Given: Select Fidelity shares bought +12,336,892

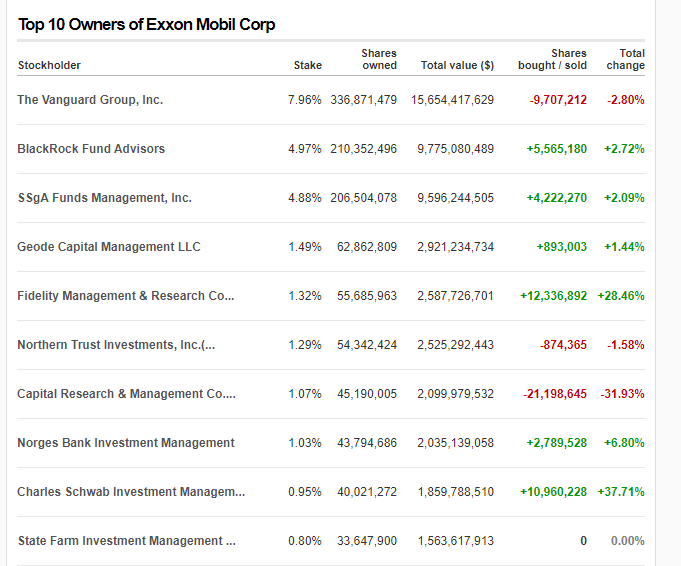Looking at the screenshot, I should pos(553,296).
